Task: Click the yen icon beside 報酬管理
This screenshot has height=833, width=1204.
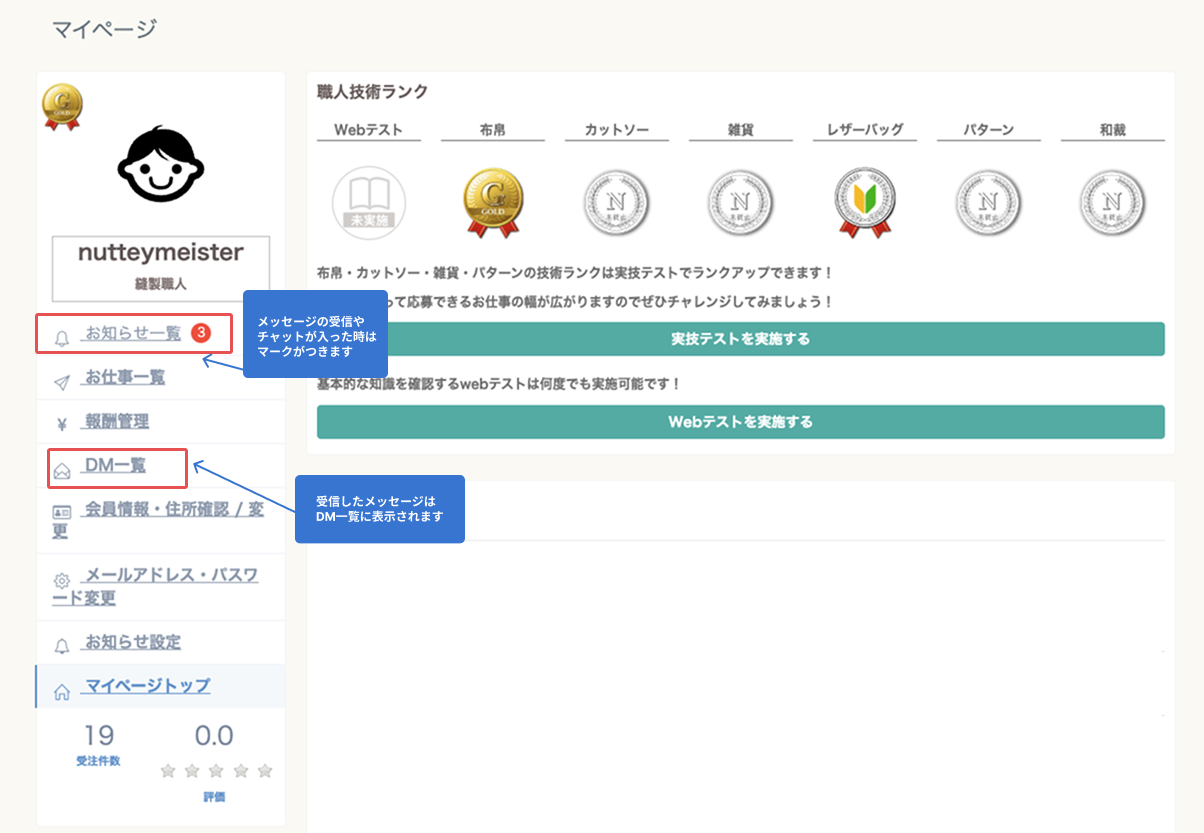Action: (x=62, y=425)
